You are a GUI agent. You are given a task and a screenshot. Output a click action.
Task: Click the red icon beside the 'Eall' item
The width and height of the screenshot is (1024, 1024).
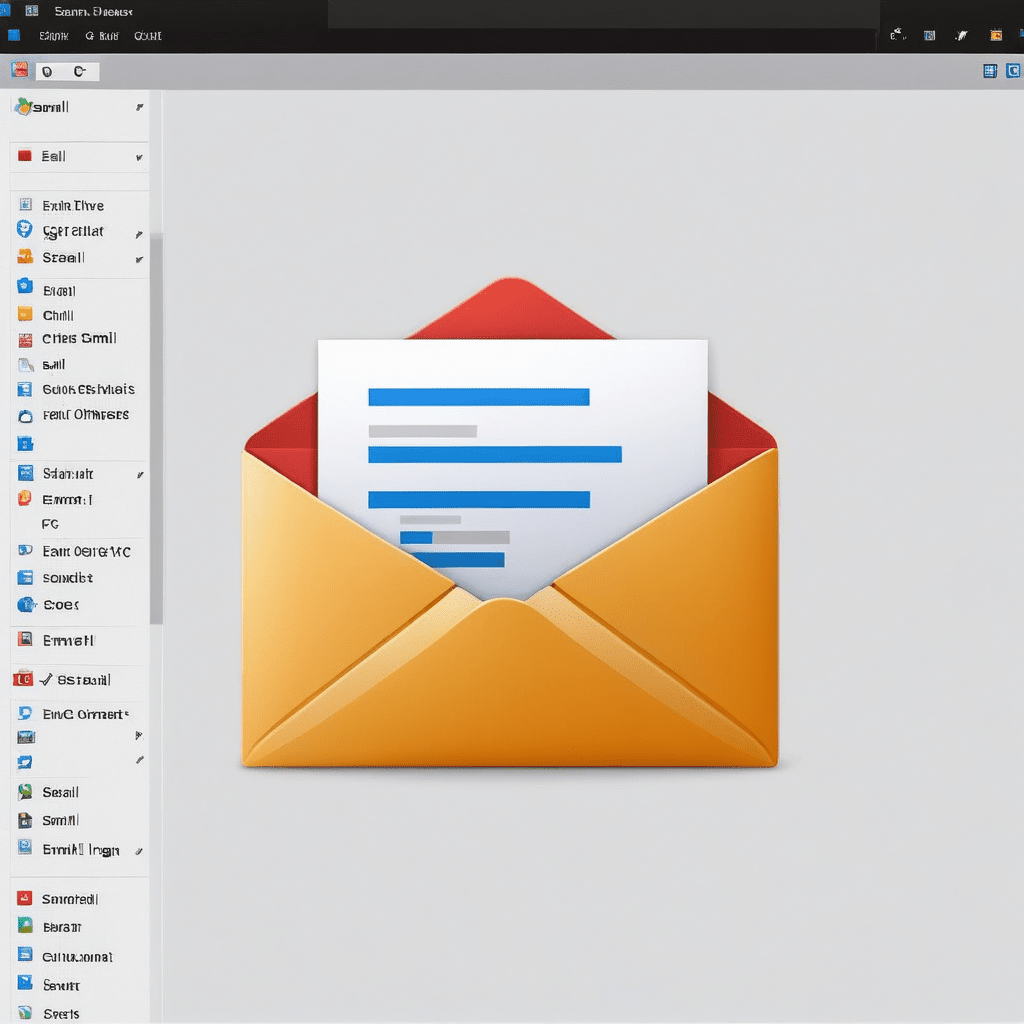tap(25, 156)
